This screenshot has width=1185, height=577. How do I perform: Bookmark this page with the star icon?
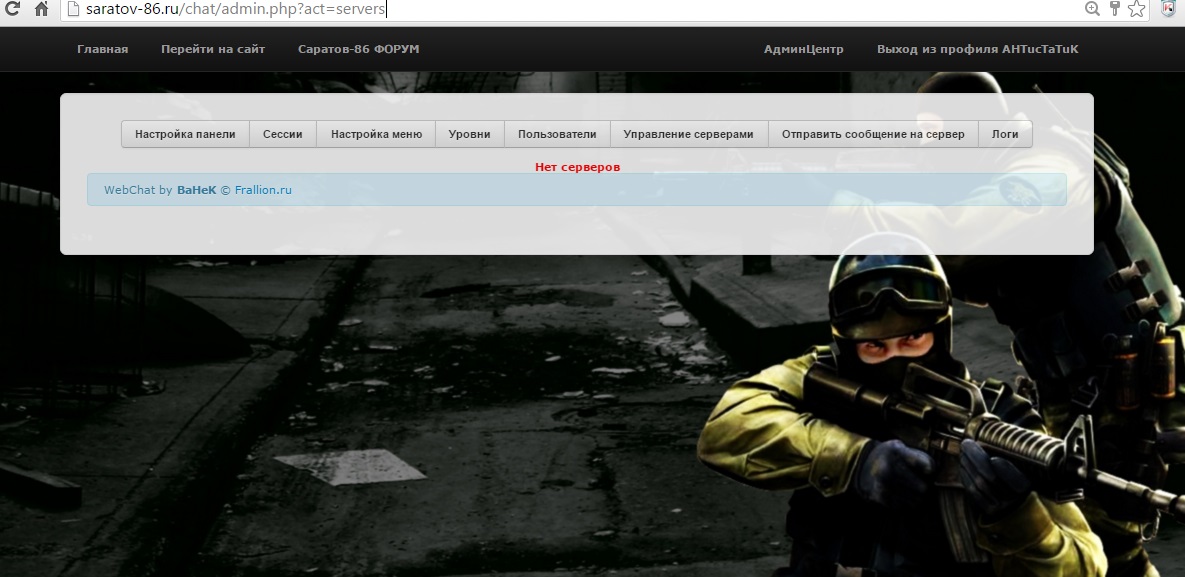1137,9
